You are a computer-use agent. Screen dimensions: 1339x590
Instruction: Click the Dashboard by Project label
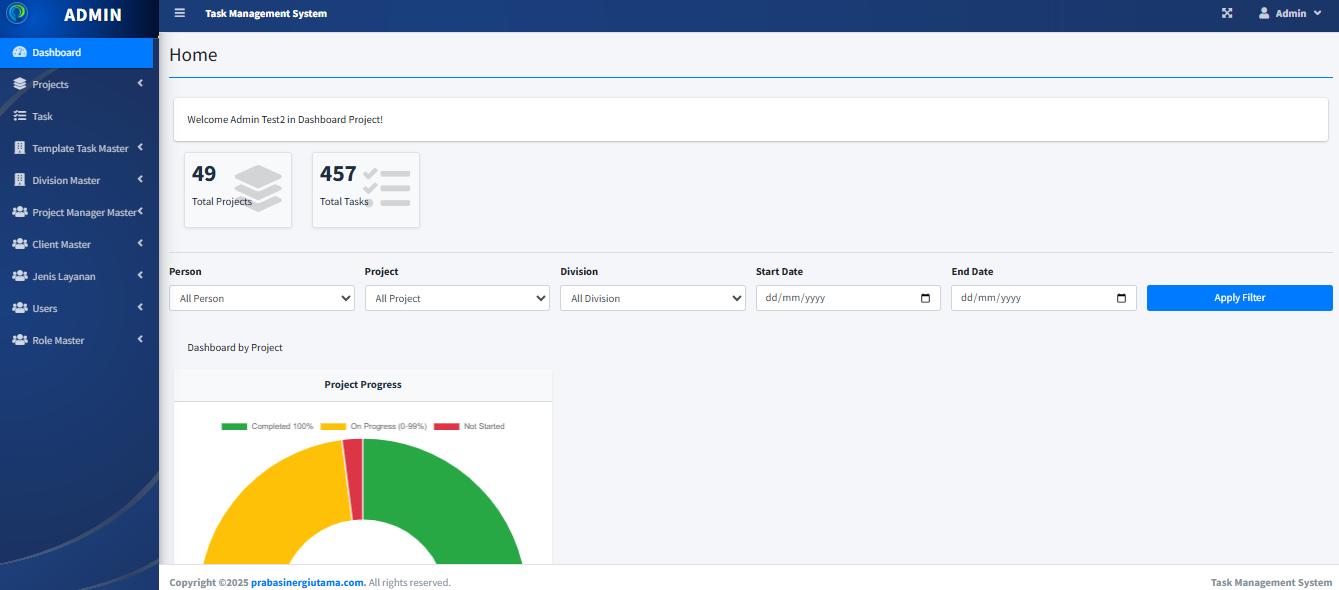pos(235,348)
